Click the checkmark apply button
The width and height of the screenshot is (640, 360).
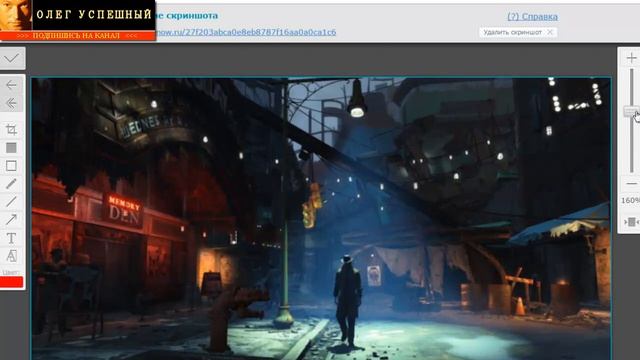click(x=12, y=58)
